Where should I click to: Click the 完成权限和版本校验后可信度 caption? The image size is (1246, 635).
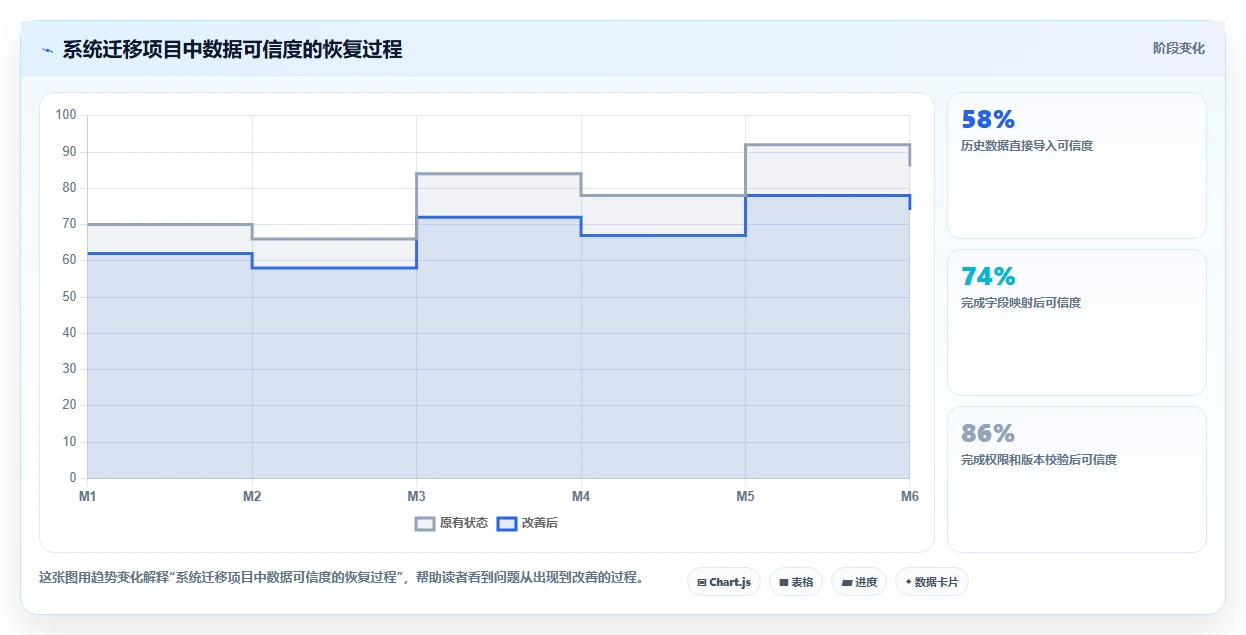(x=1039, y=460)
